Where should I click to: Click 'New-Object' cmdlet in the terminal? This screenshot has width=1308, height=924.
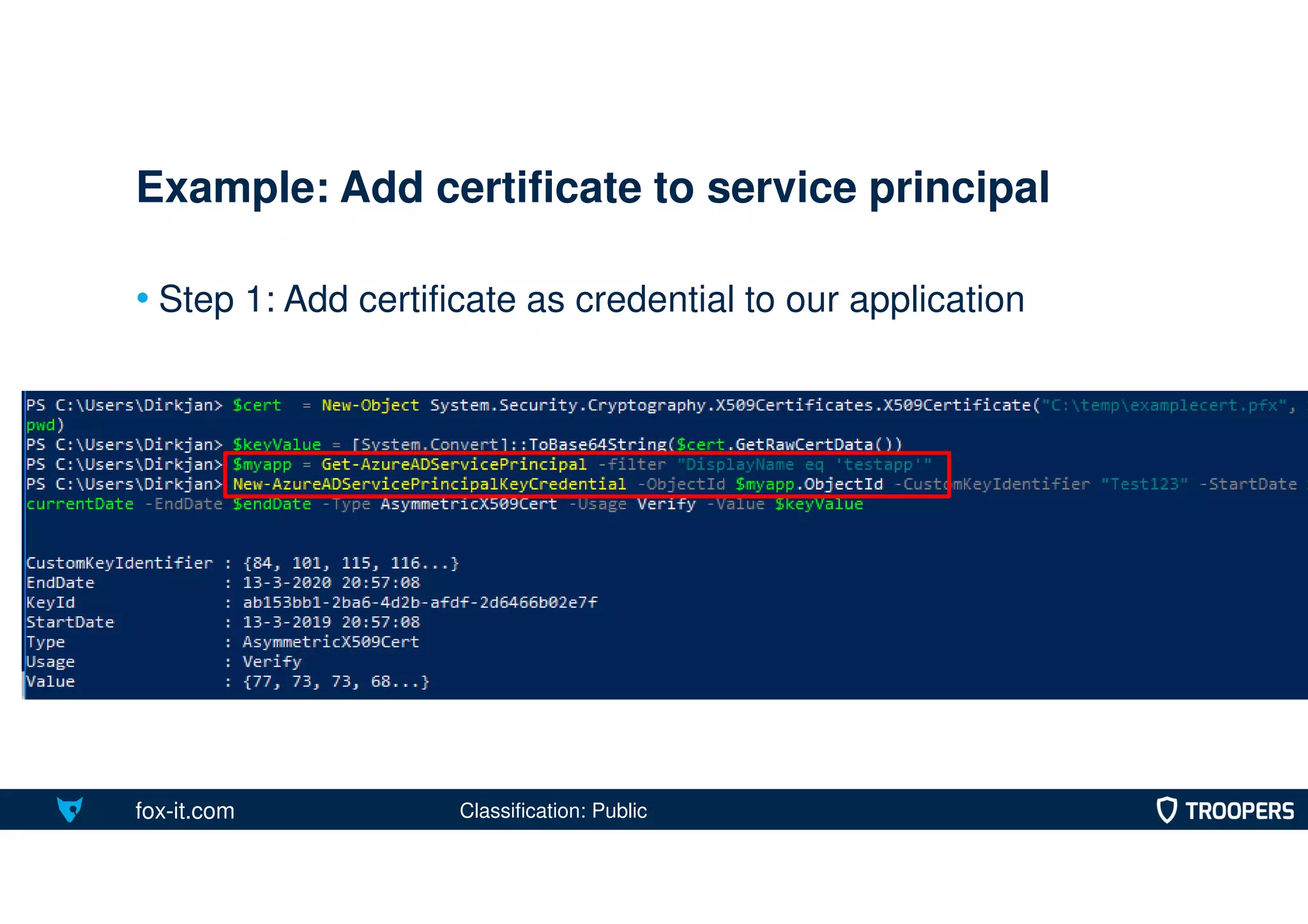point(370,405)
